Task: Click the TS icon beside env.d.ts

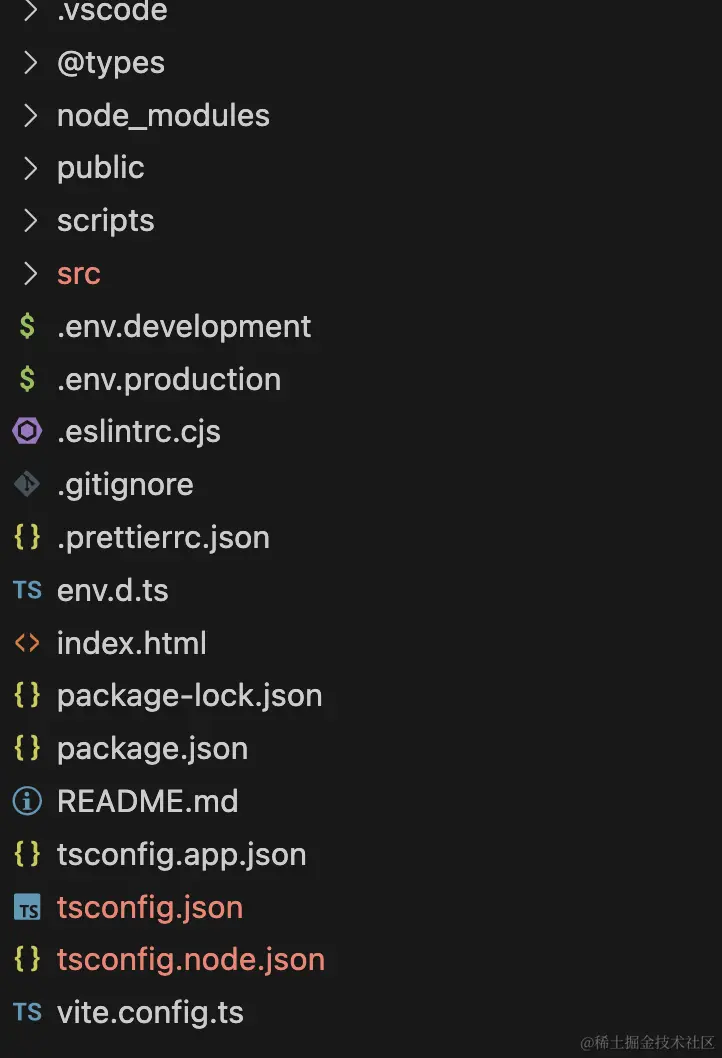Action: (x=27, y=590)
